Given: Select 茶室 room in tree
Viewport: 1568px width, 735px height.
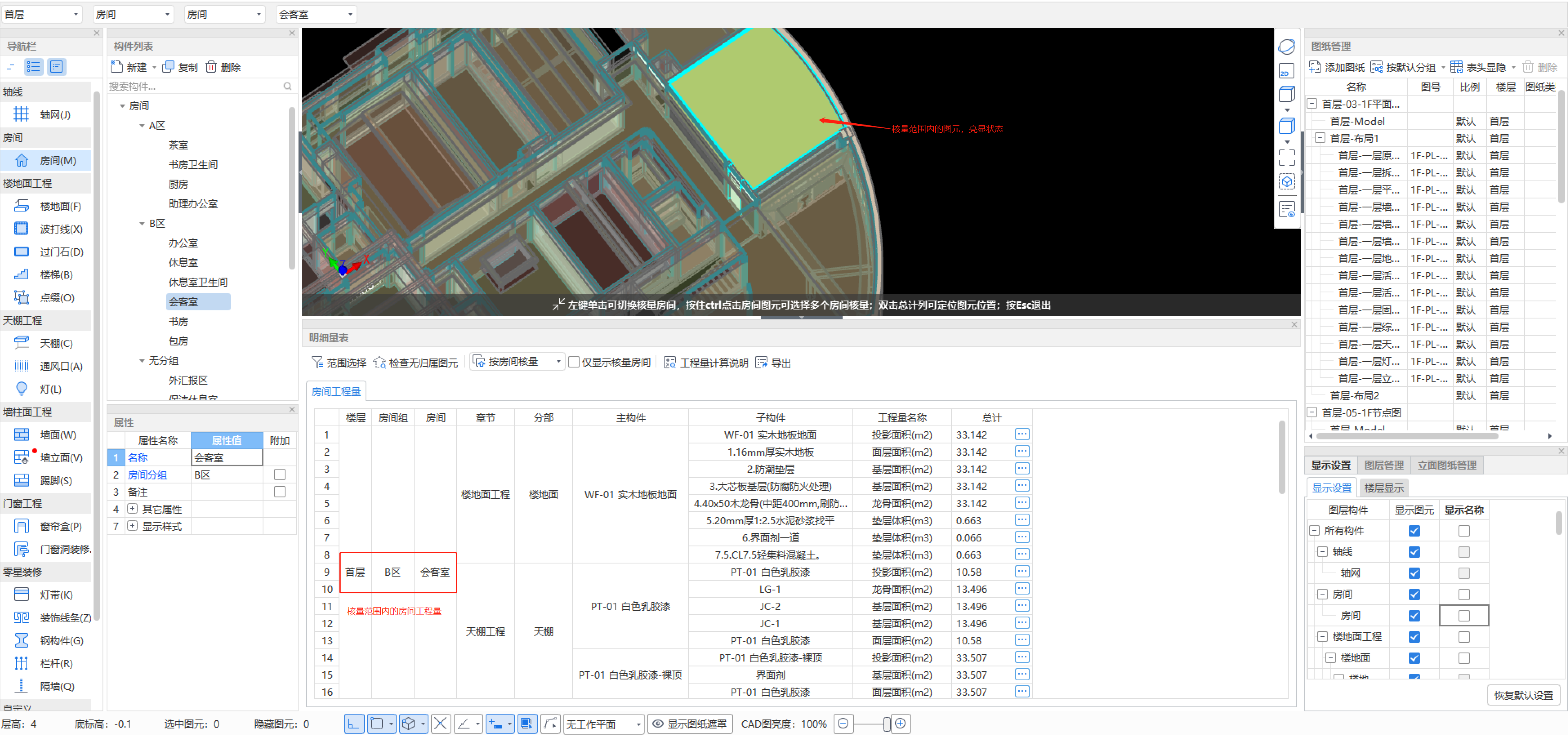Looking at the screenshot, I should 178,145.
